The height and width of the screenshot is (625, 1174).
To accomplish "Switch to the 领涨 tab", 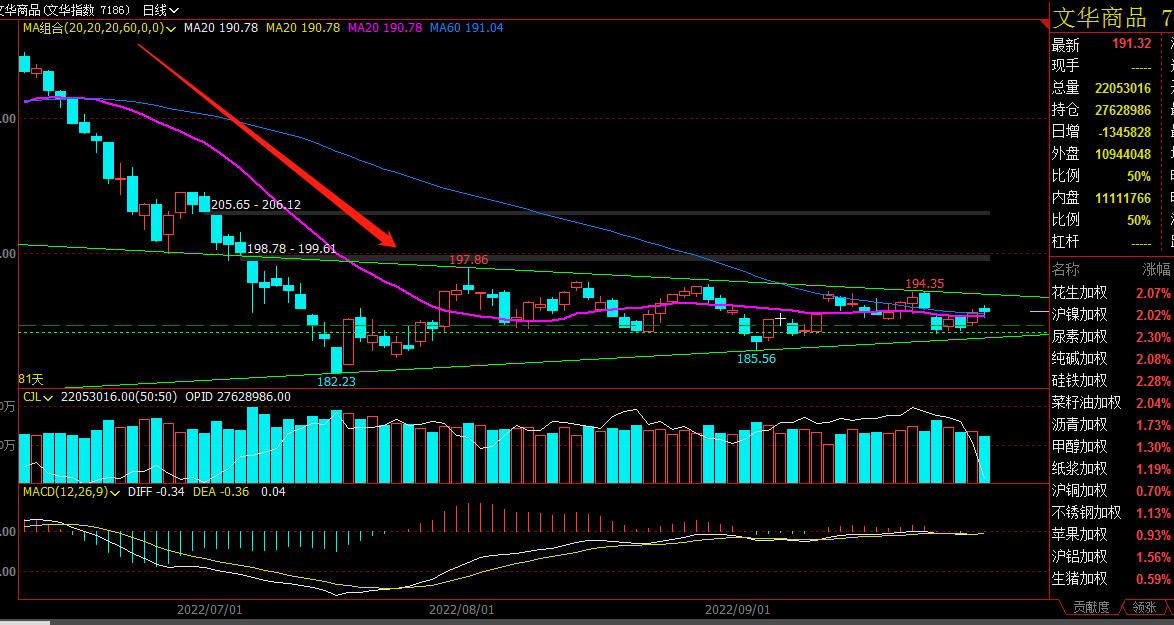I will coord(1143,607).
